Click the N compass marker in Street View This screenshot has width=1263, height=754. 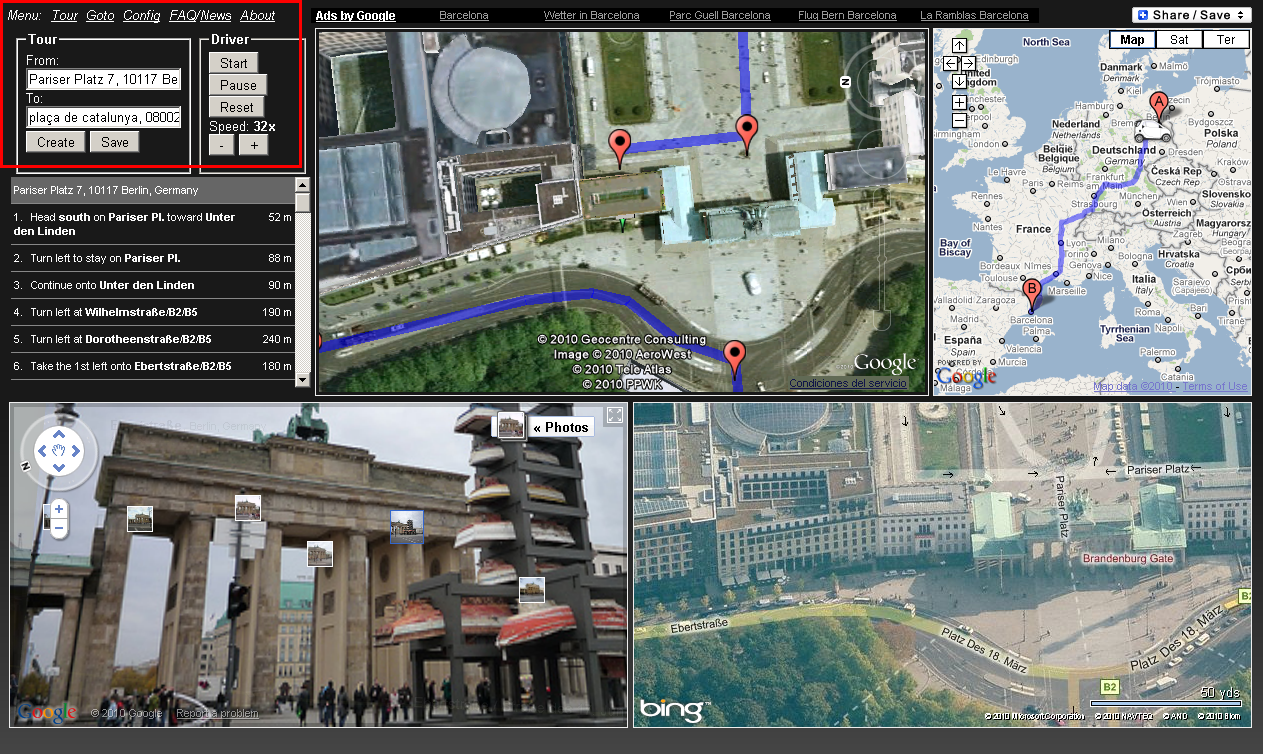coord(26,466)
